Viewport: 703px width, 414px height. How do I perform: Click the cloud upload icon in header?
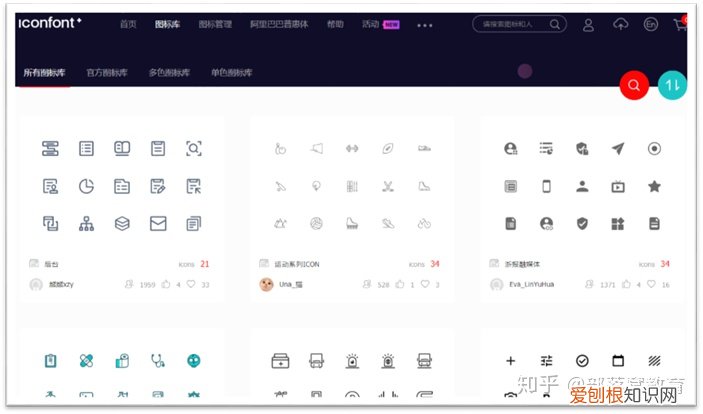pyautogui.click(x=621, y=24)
